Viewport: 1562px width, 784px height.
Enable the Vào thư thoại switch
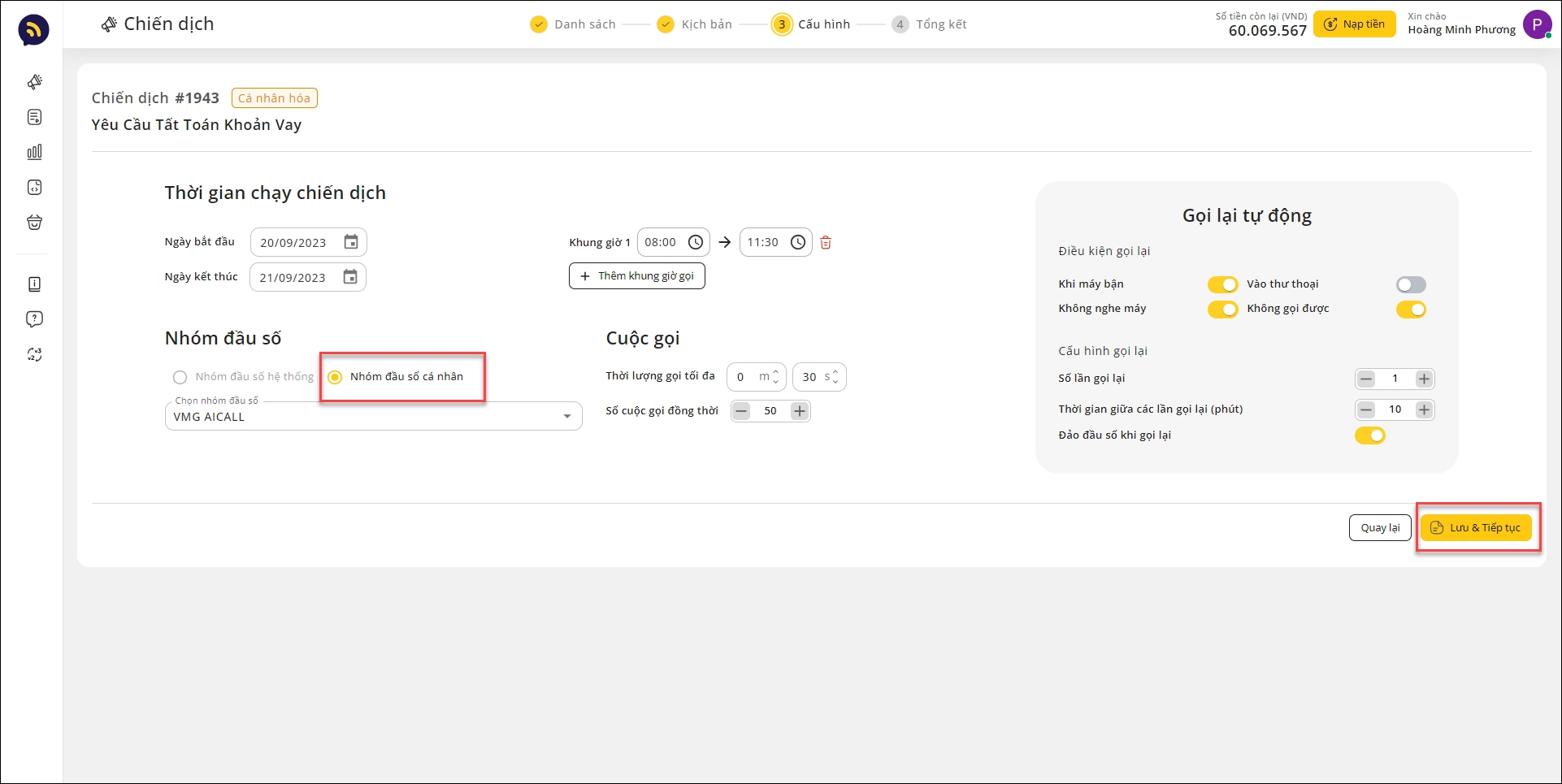point(1411,284)
